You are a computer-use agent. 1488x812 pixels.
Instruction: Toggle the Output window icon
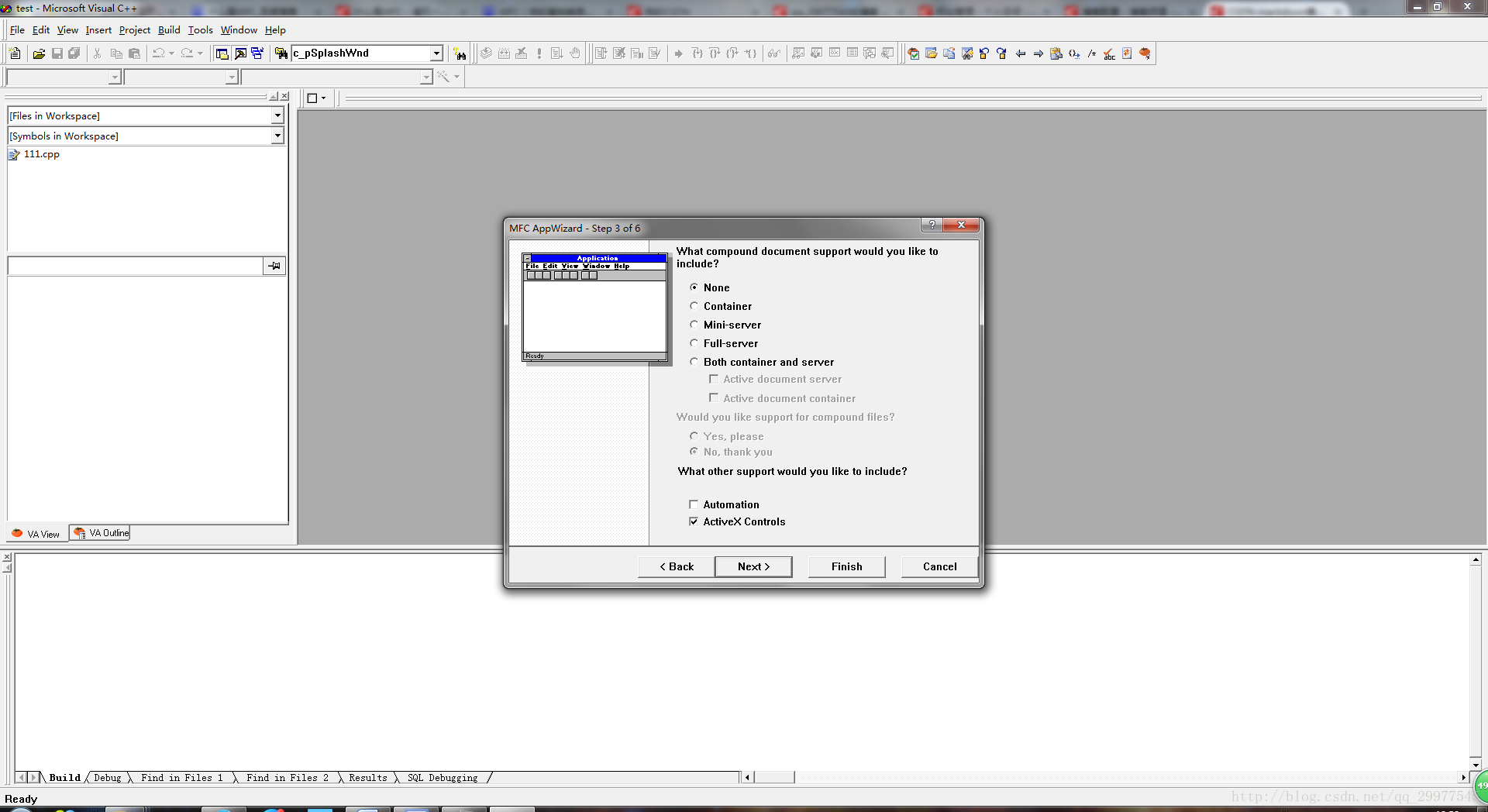[x=240, y=53]
